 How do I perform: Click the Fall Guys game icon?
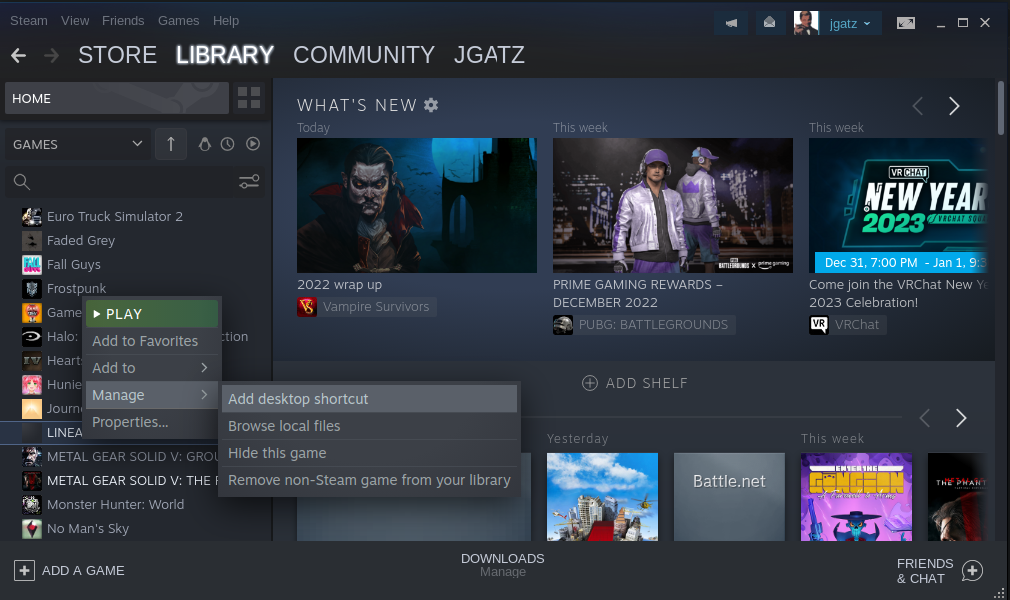pos(32,264)
